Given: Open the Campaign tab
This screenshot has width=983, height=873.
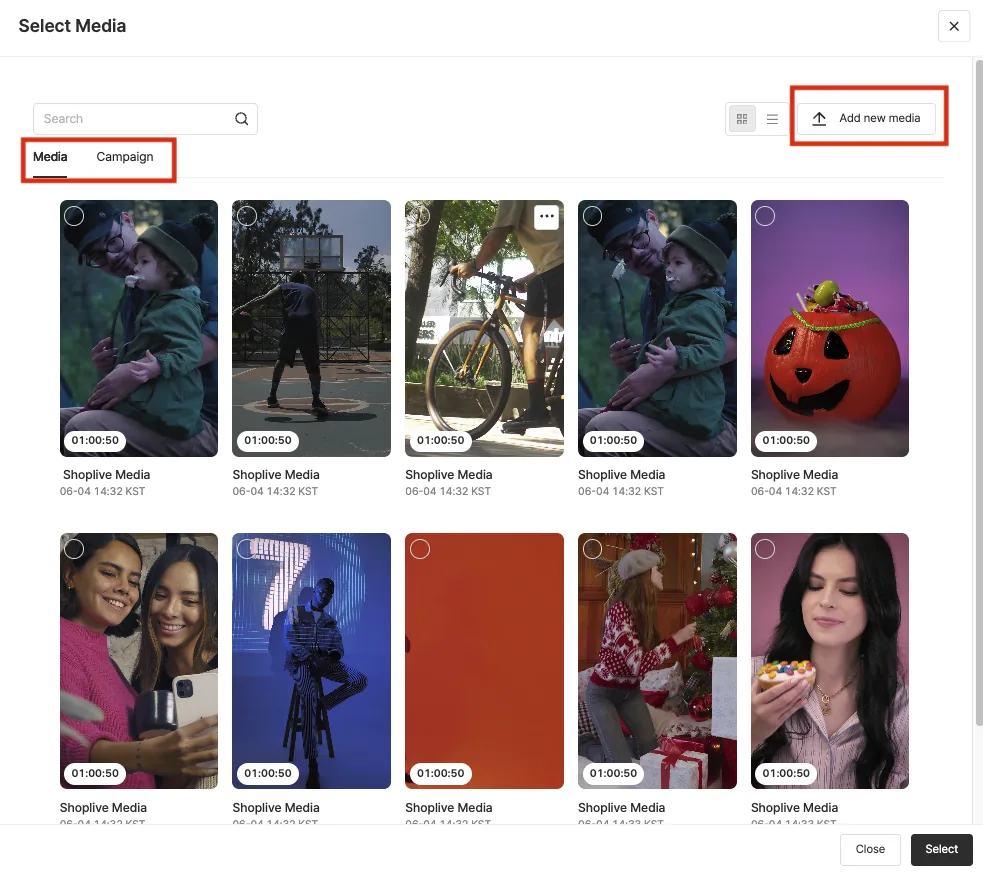Looking at the screenshot, I should (125, 157).
